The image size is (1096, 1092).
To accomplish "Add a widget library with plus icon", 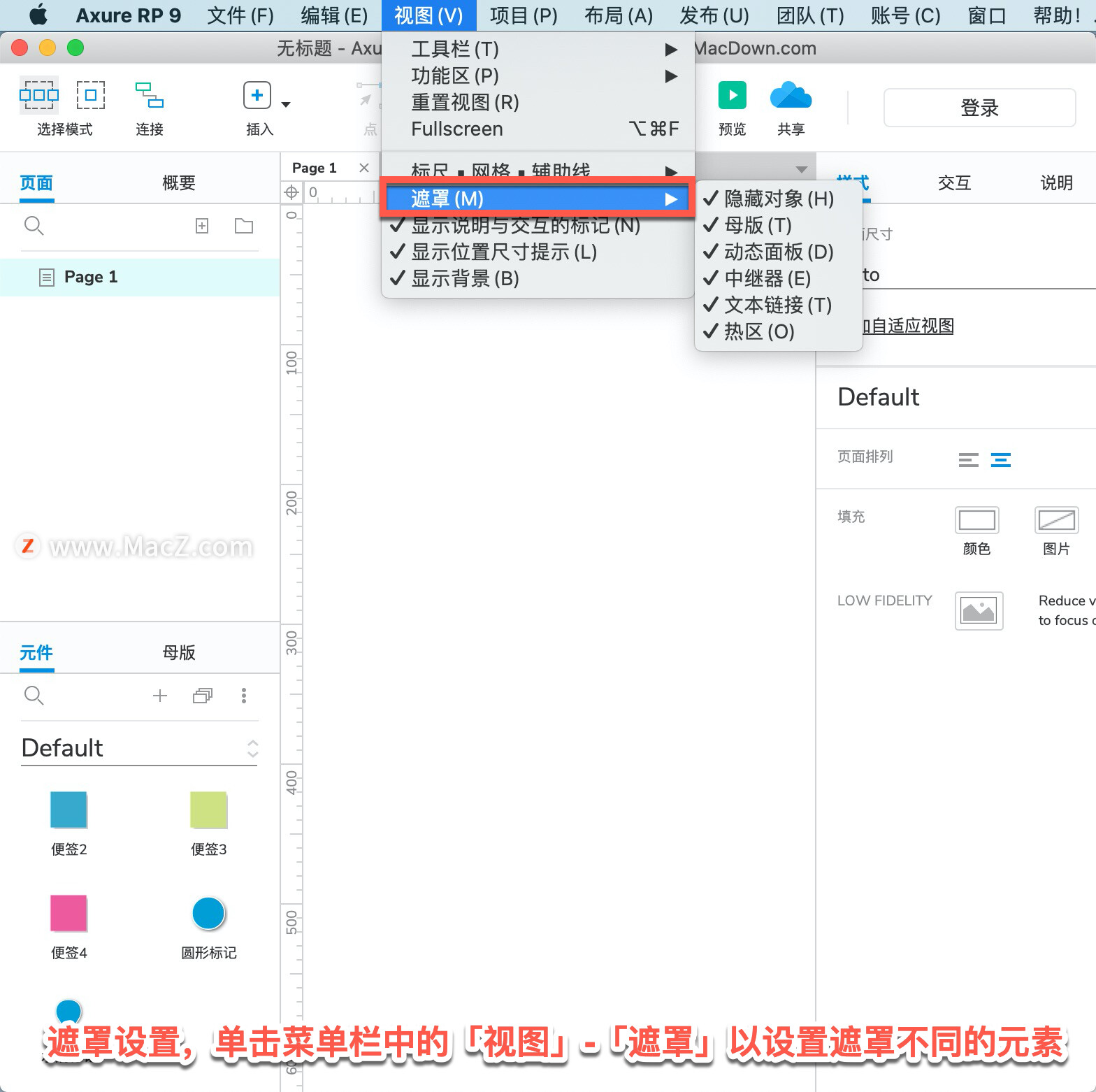I will pyautogui.click(x=160, y=696).
